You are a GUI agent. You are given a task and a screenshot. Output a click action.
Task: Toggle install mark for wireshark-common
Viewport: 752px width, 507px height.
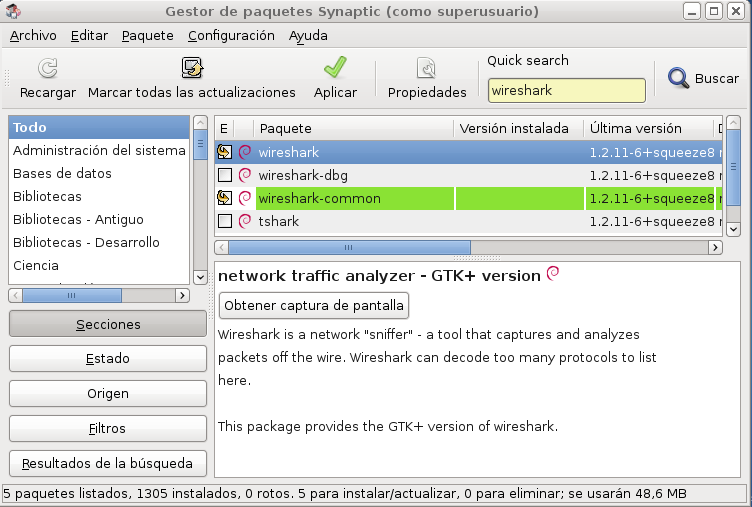224,198
